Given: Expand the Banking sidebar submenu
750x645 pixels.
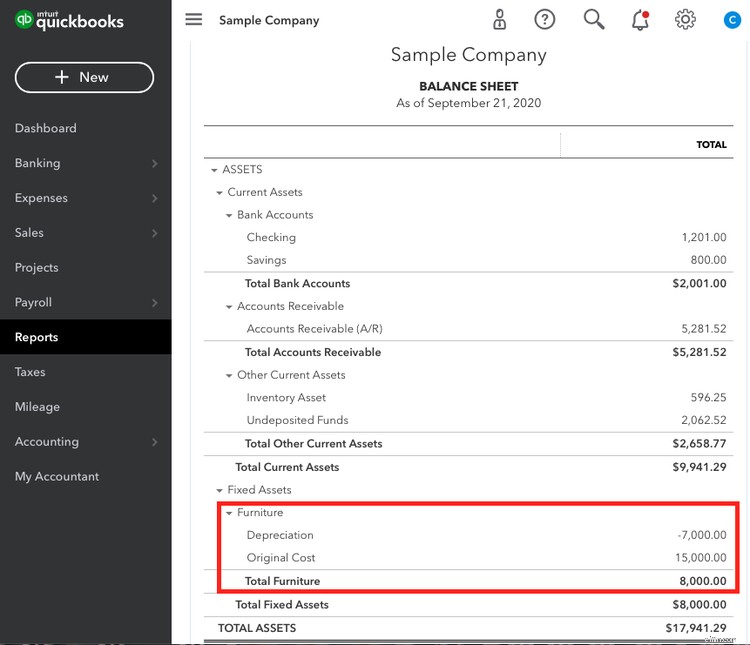Looking at the screenshot, I should click(154, 164).
